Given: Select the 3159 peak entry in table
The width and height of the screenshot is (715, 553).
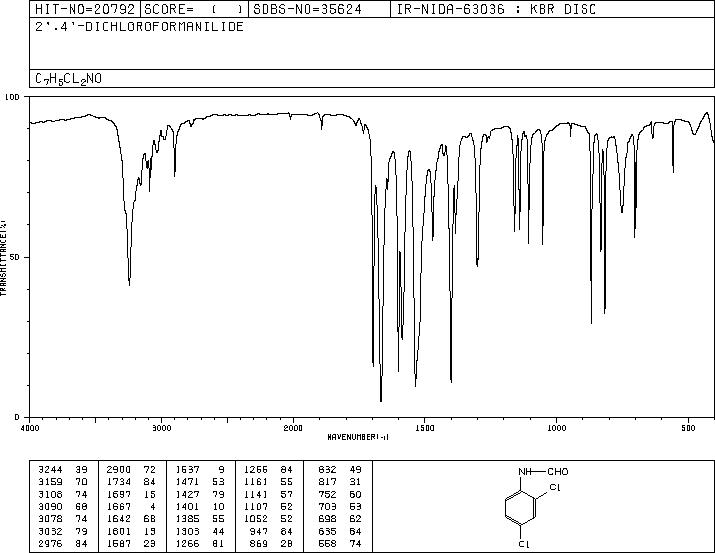Looking at the screenshot, I should pyautogui.click(x=63, y=482).
